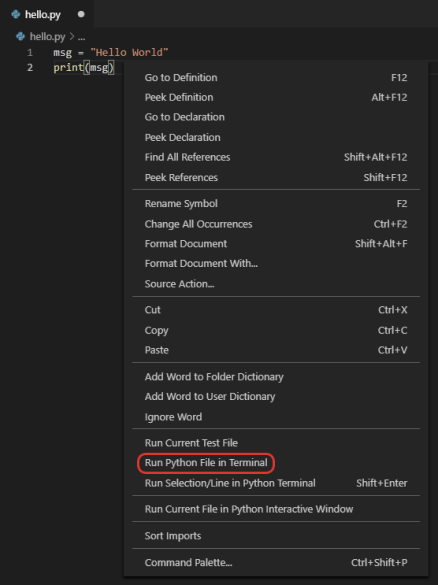Choose Copy from the context menu
The height and width of the screenshot is (585, 438).
coord(276,330)
